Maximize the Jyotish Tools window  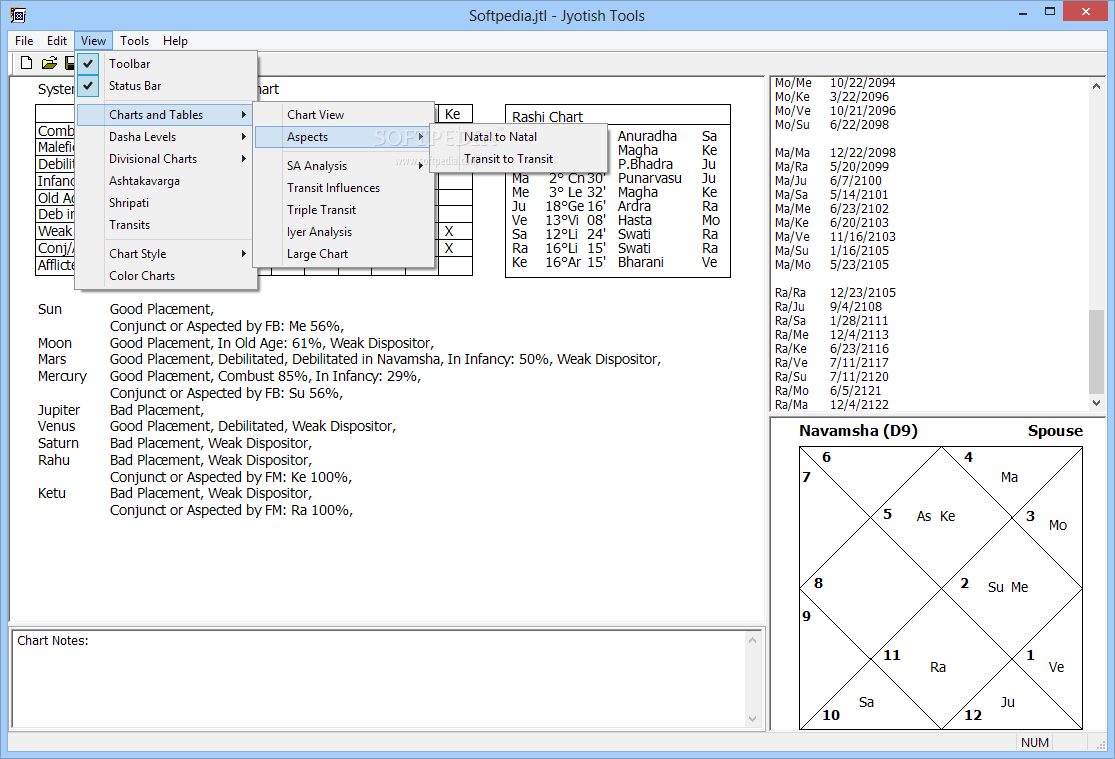pos(1050,11)
